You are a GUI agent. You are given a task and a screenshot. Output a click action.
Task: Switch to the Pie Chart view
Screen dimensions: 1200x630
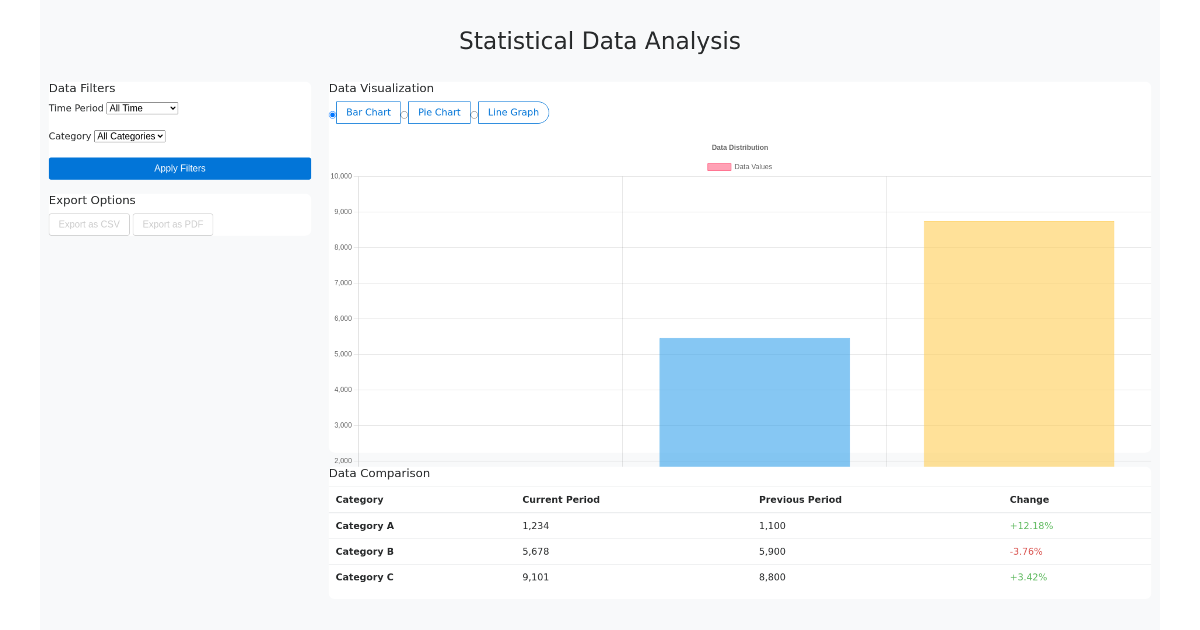(439, 112)
